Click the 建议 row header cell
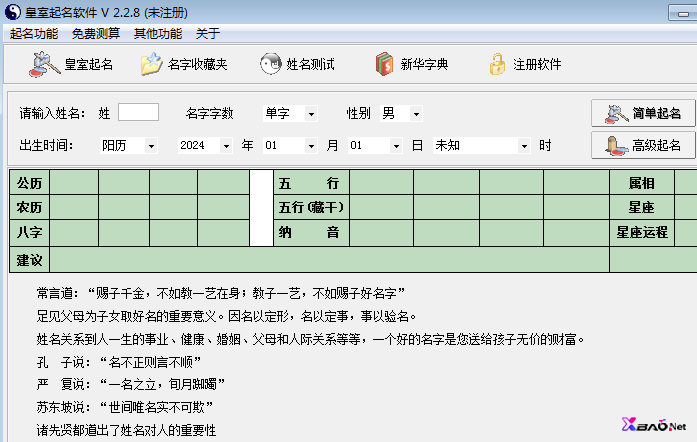The image size is (697, 442). click(x=29, y=260)
